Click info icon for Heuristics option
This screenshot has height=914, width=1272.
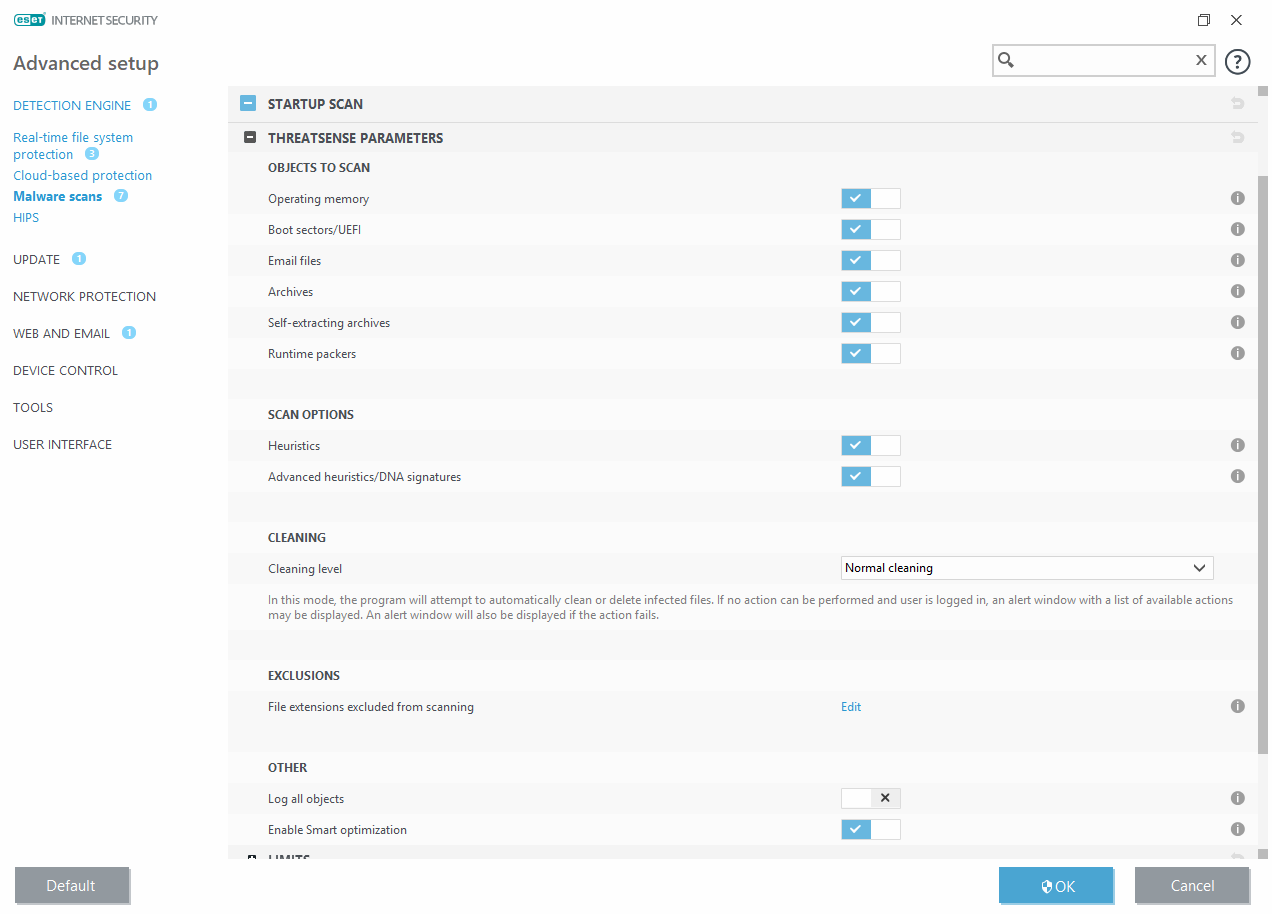click(x=1237, y=446)
